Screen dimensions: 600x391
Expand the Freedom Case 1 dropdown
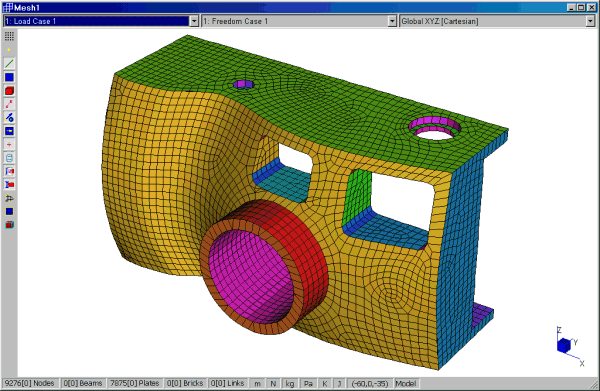point(392,21)
